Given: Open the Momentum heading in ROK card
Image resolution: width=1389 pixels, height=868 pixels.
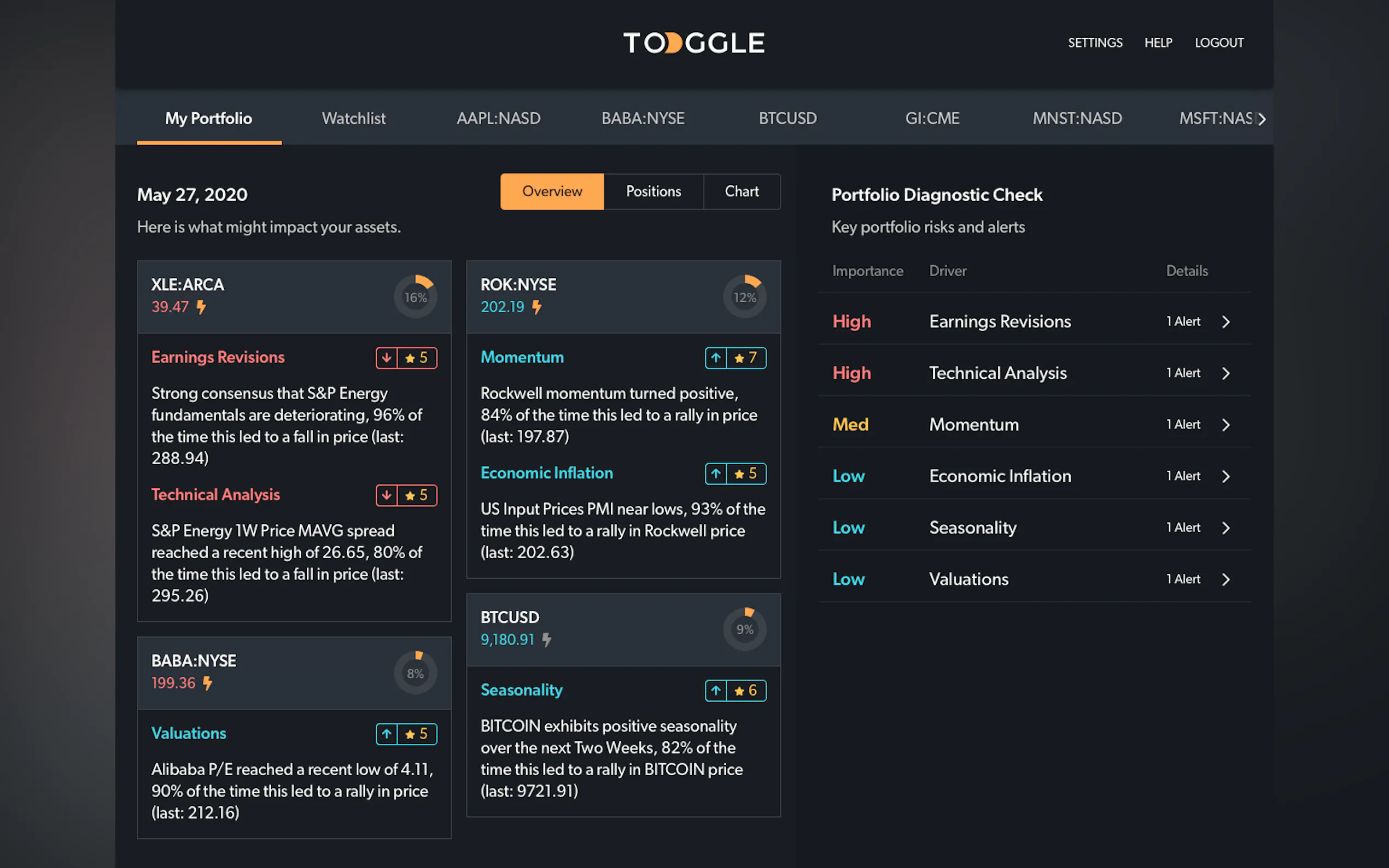Looking at the screenshot, I should tap(522, 357).
